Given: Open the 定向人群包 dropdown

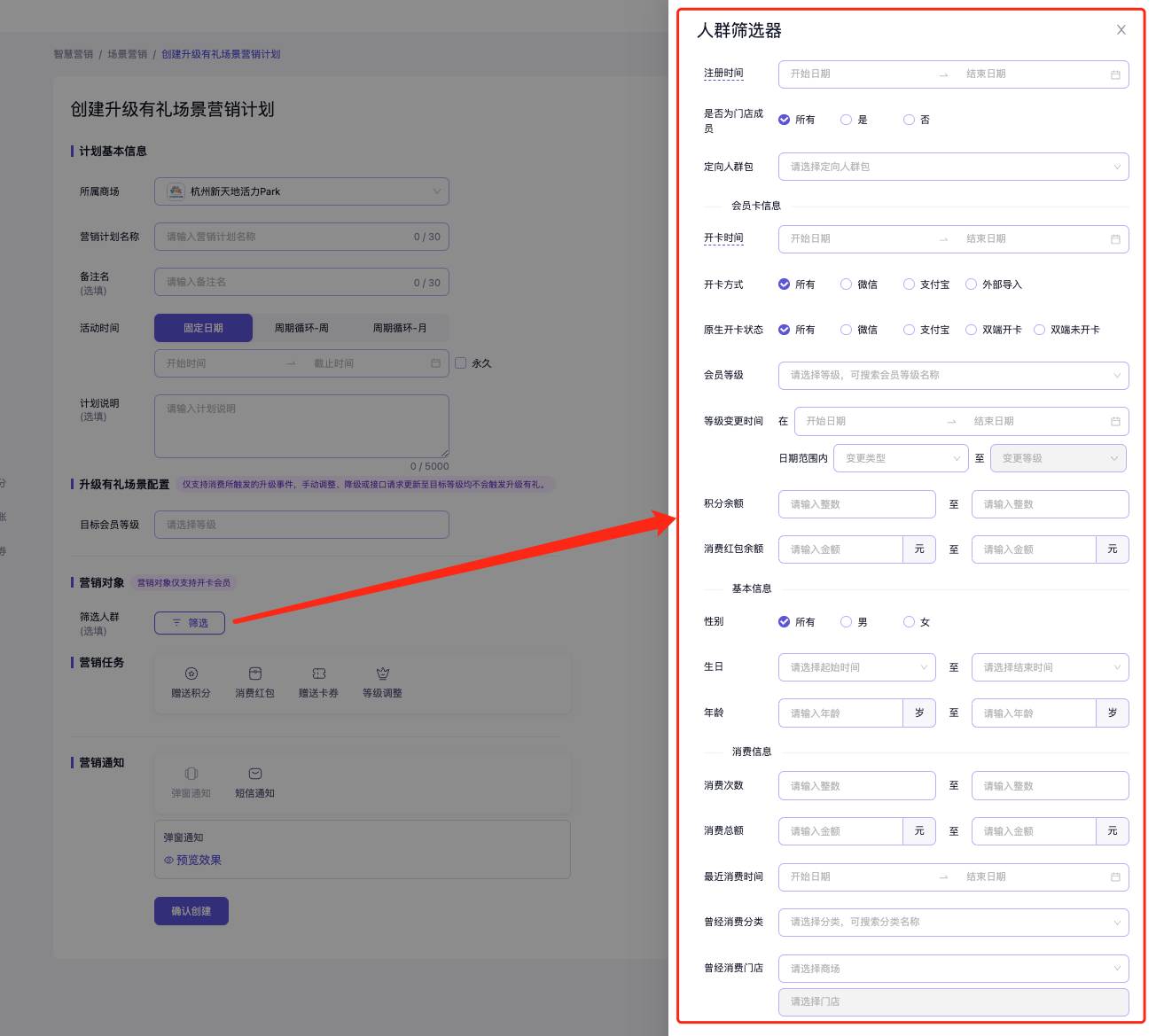Looking at the screenshot, I should pos(953,167).
